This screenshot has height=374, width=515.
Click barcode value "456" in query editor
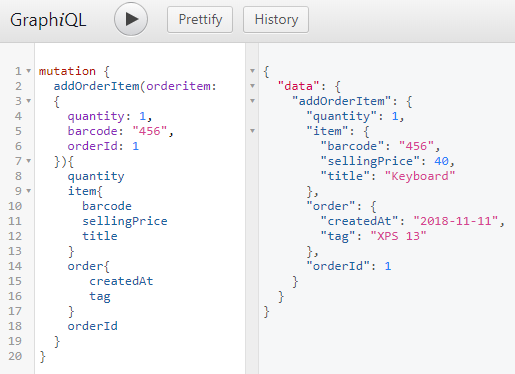150,131
